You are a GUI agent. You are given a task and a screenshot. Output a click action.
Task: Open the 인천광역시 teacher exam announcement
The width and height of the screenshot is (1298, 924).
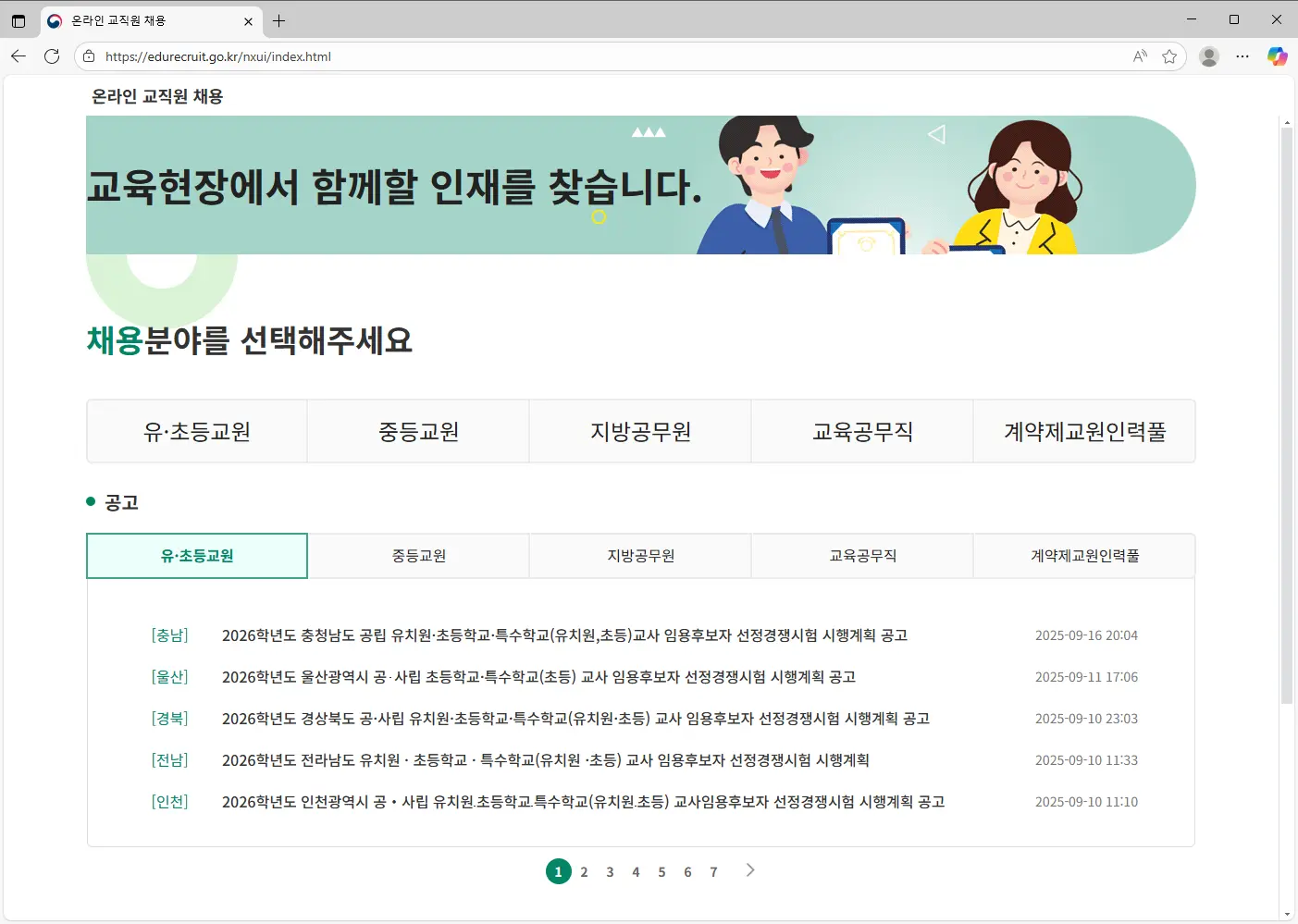[x=583, y=802]
